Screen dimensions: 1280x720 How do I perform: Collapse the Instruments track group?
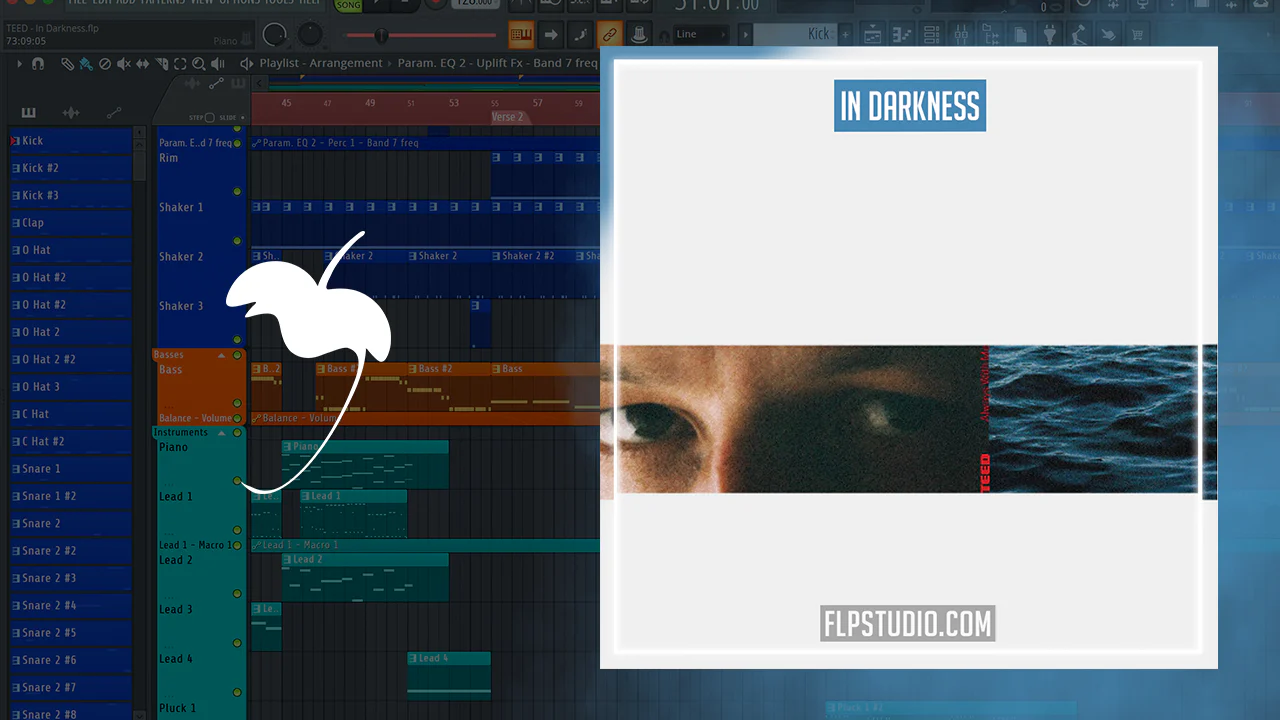coord(223,433)
